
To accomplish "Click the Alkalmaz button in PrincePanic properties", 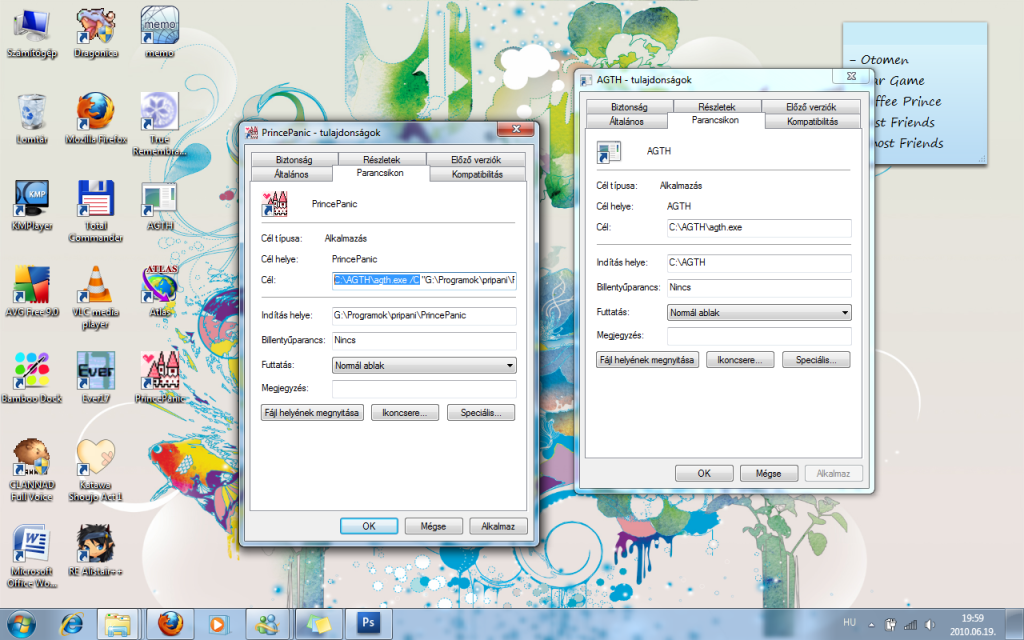I will click(x=497, y=526).
